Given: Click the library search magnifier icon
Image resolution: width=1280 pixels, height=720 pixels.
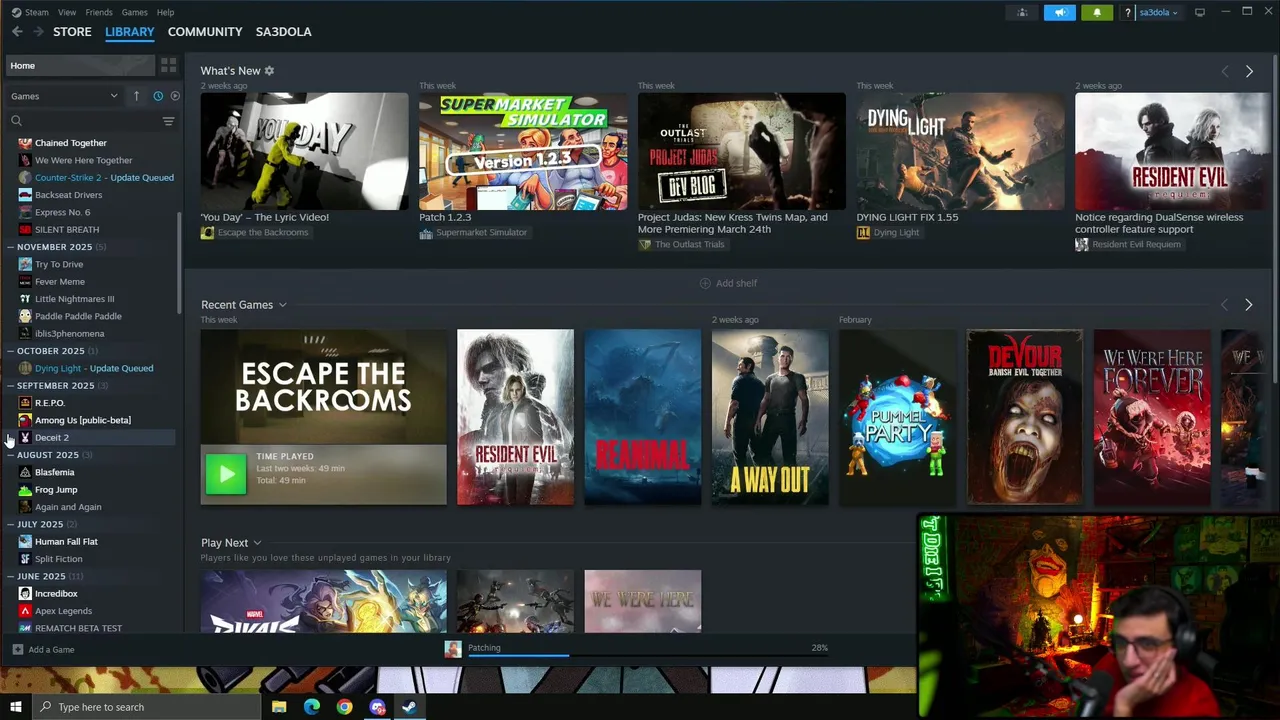Looking at the screenshot, I should [16, 121].
